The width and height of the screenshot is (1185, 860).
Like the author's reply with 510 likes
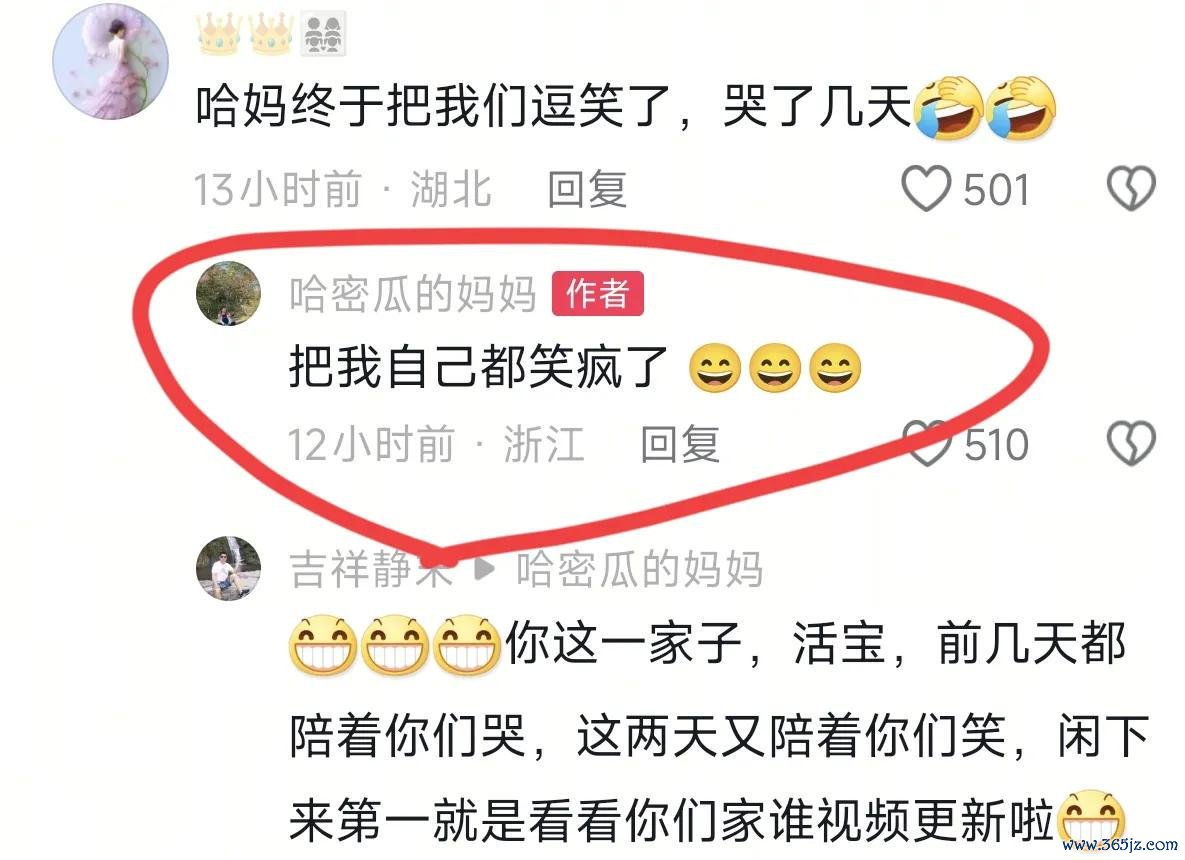927,444
